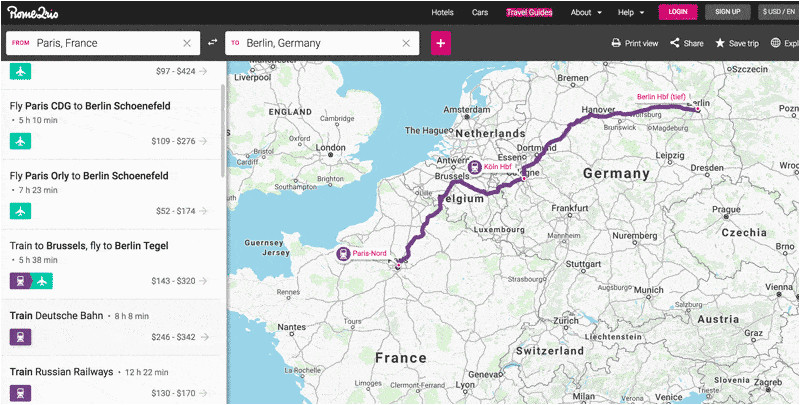This screenshot has height=405, width=800.
Task: Open the Help dropdown menu
Action: (631, 12)
